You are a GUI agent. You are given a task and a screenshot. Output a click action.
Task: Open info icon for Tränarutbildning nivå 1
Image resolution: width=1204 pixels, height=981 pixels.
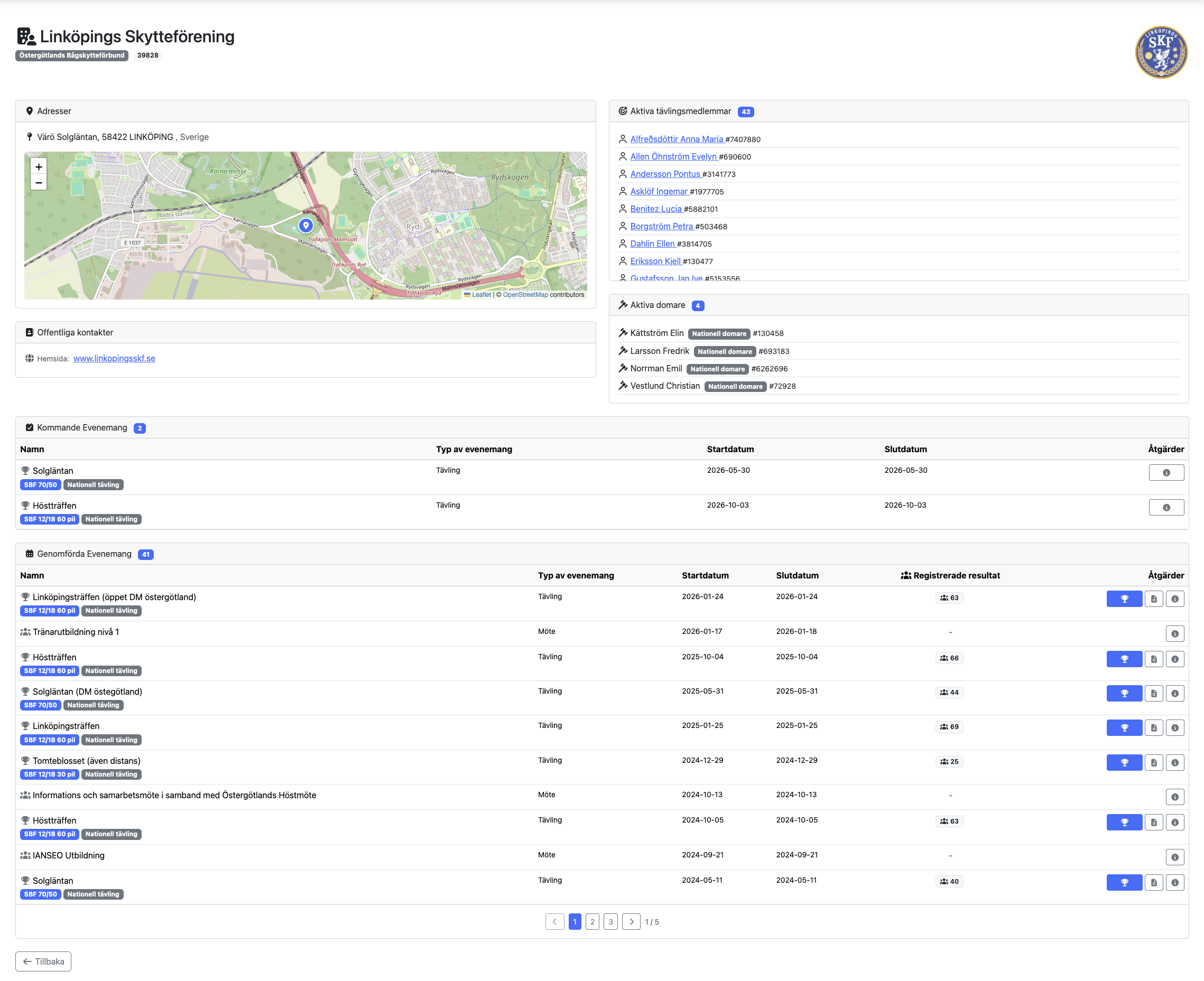(x=1175, y=633)
